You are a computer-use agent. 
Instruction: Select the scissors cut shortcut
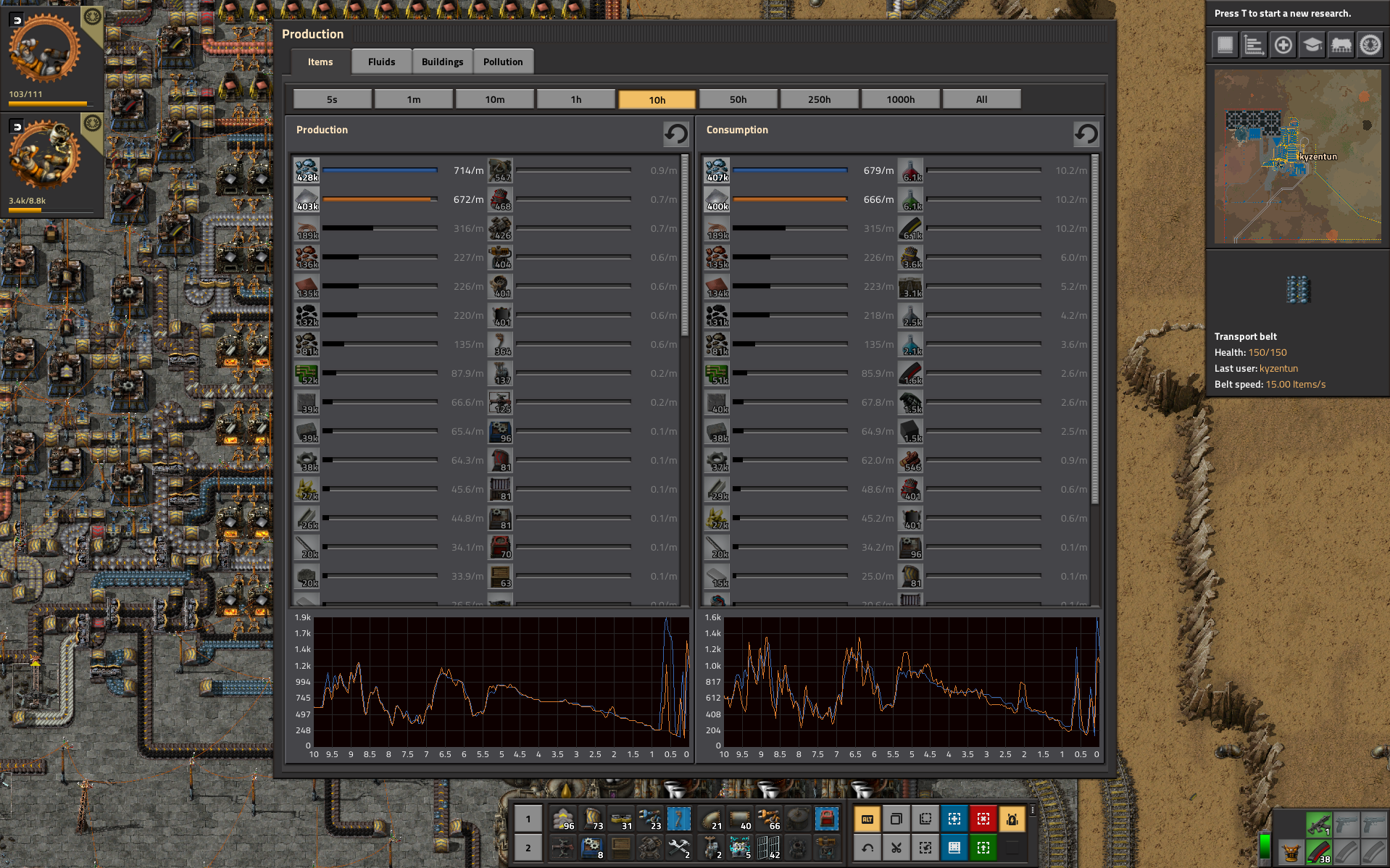(x=896, y=848)
